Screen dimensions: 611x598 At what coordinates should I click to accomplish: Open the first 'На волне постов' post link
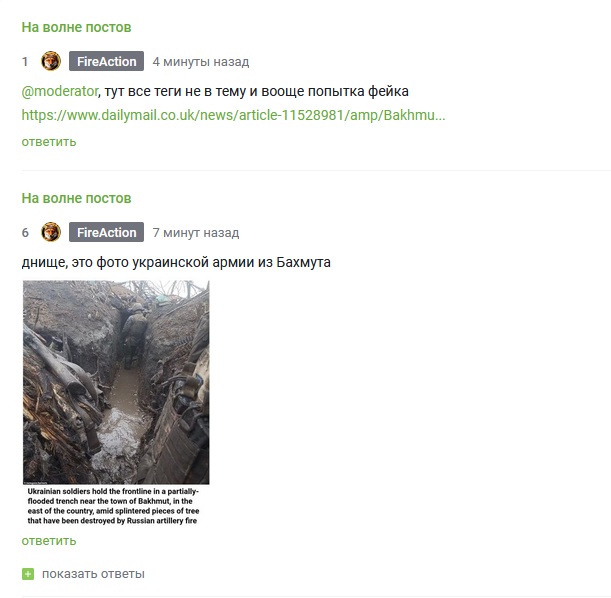pyautogui.click(x=76, y=27)
